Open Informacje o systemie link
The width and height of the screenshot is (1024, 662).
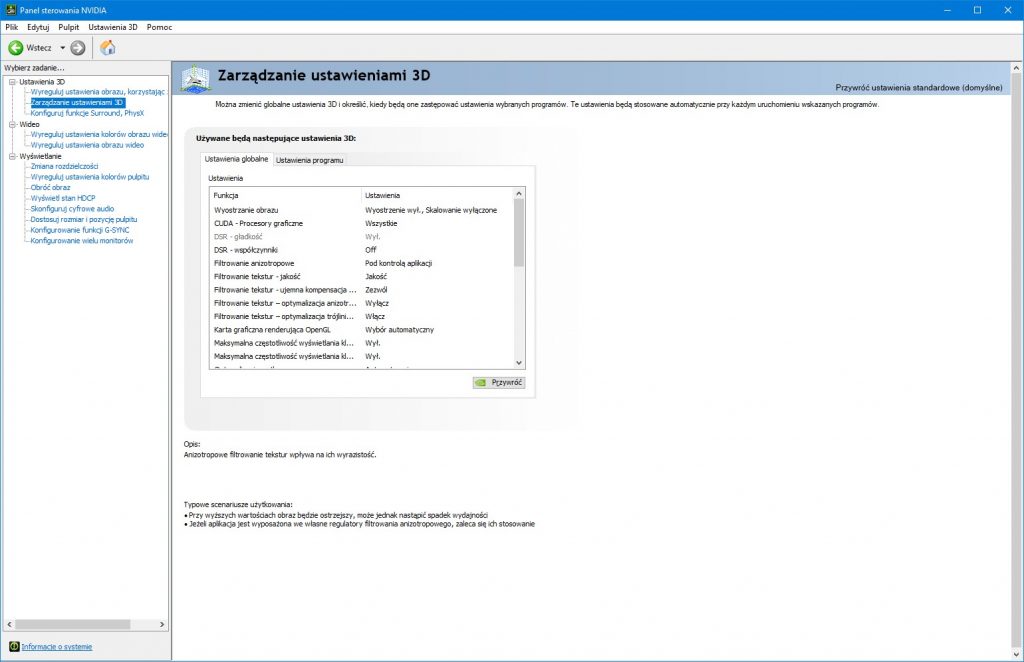(57, 646)
